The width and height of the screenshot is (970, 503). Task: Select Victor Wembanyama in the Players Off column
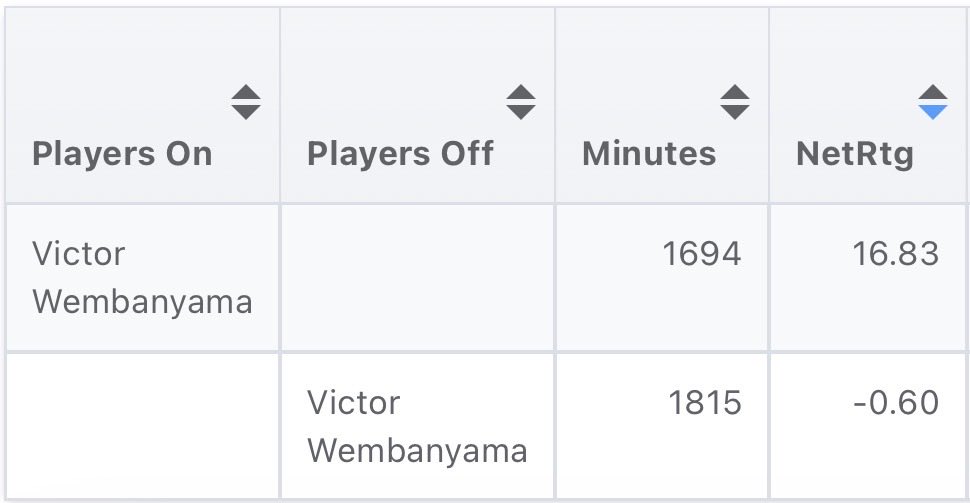(416, 427)
